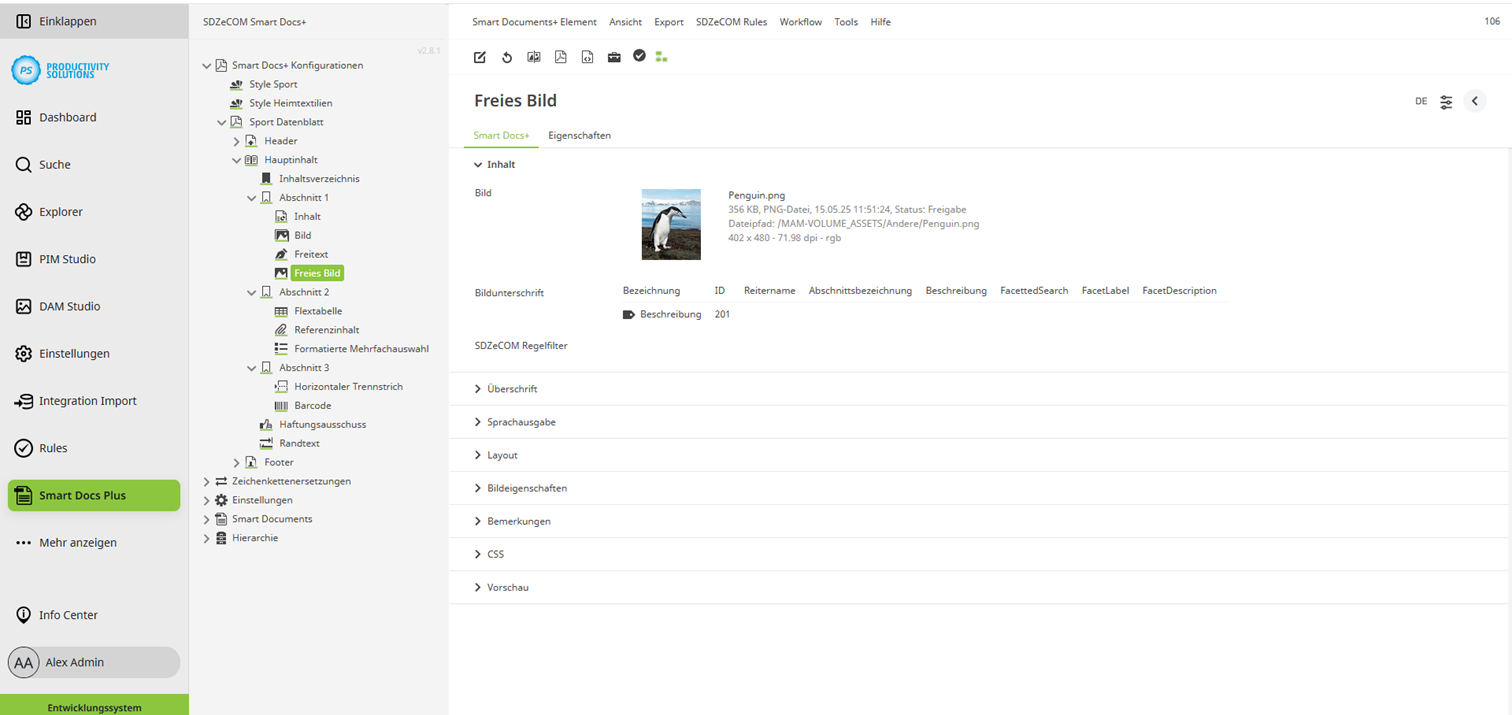Click the green structure icon in toolbar
This screenshot has height=715, width=1512.
click(661, 57)
